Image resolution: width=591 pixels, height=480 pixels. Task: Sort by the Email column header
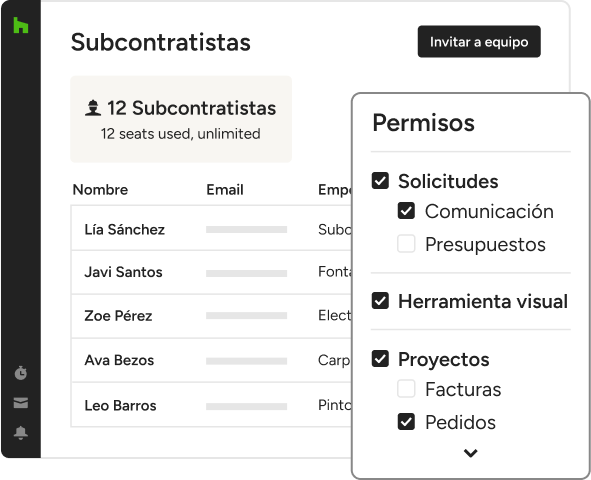click(x=225, y=190)
